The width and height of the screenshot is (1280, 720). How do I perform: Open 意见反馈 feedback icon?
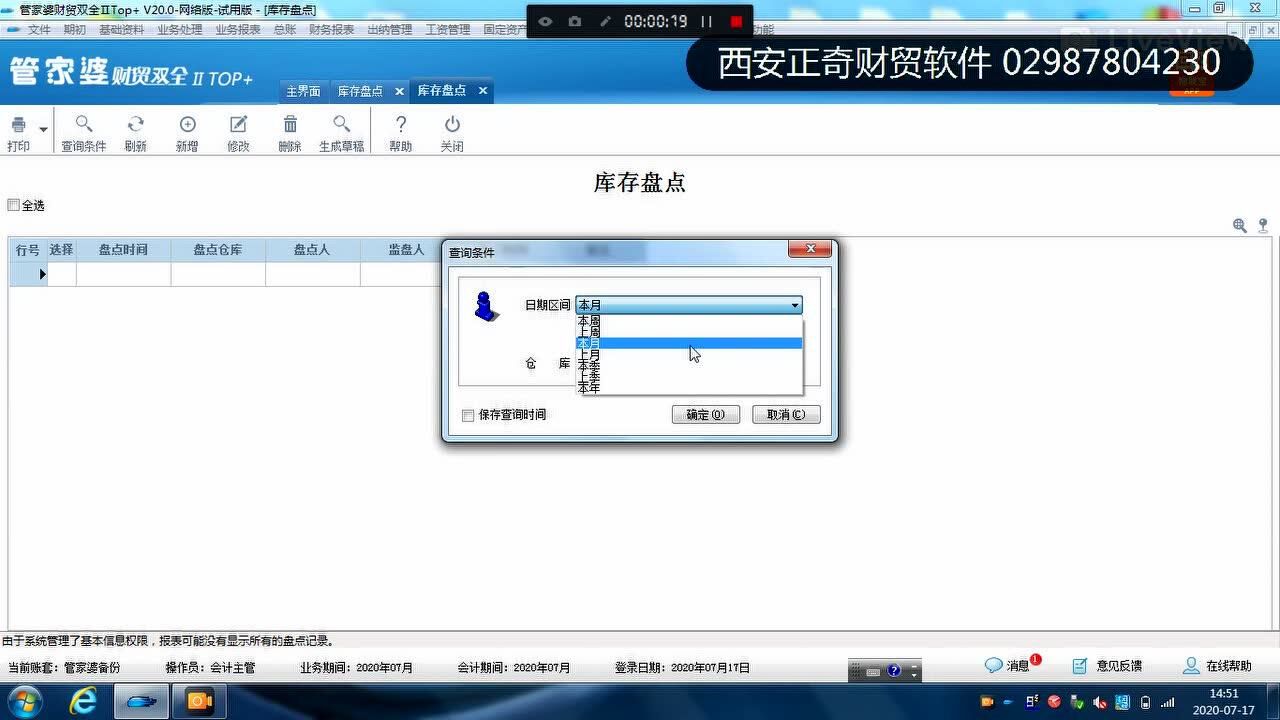click(x=1080, y=666)
